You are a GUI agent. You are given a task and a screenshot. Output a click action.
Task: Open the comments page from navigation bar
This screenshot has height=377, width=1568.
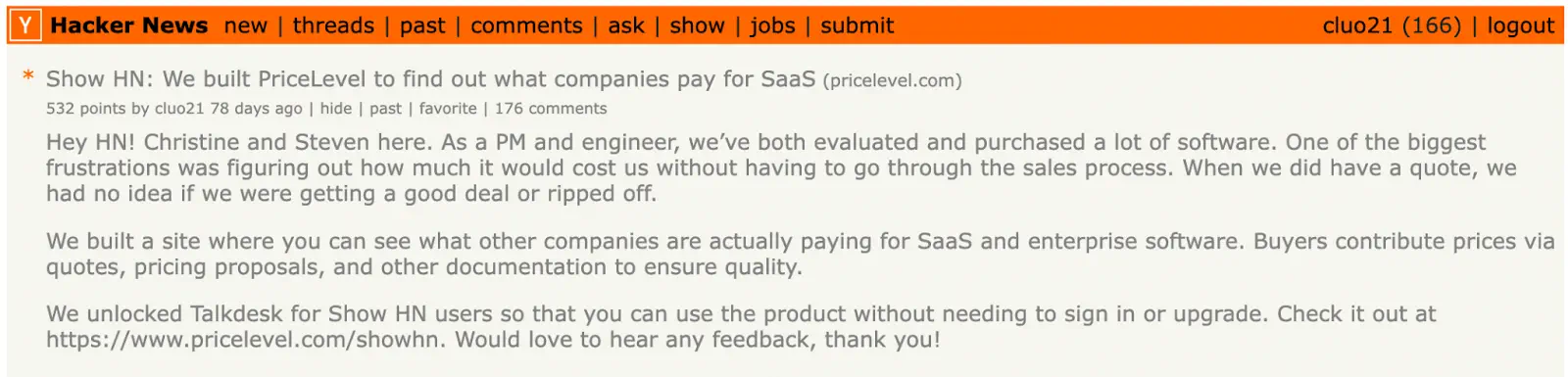pyautogui.click(x=526, y=25)
